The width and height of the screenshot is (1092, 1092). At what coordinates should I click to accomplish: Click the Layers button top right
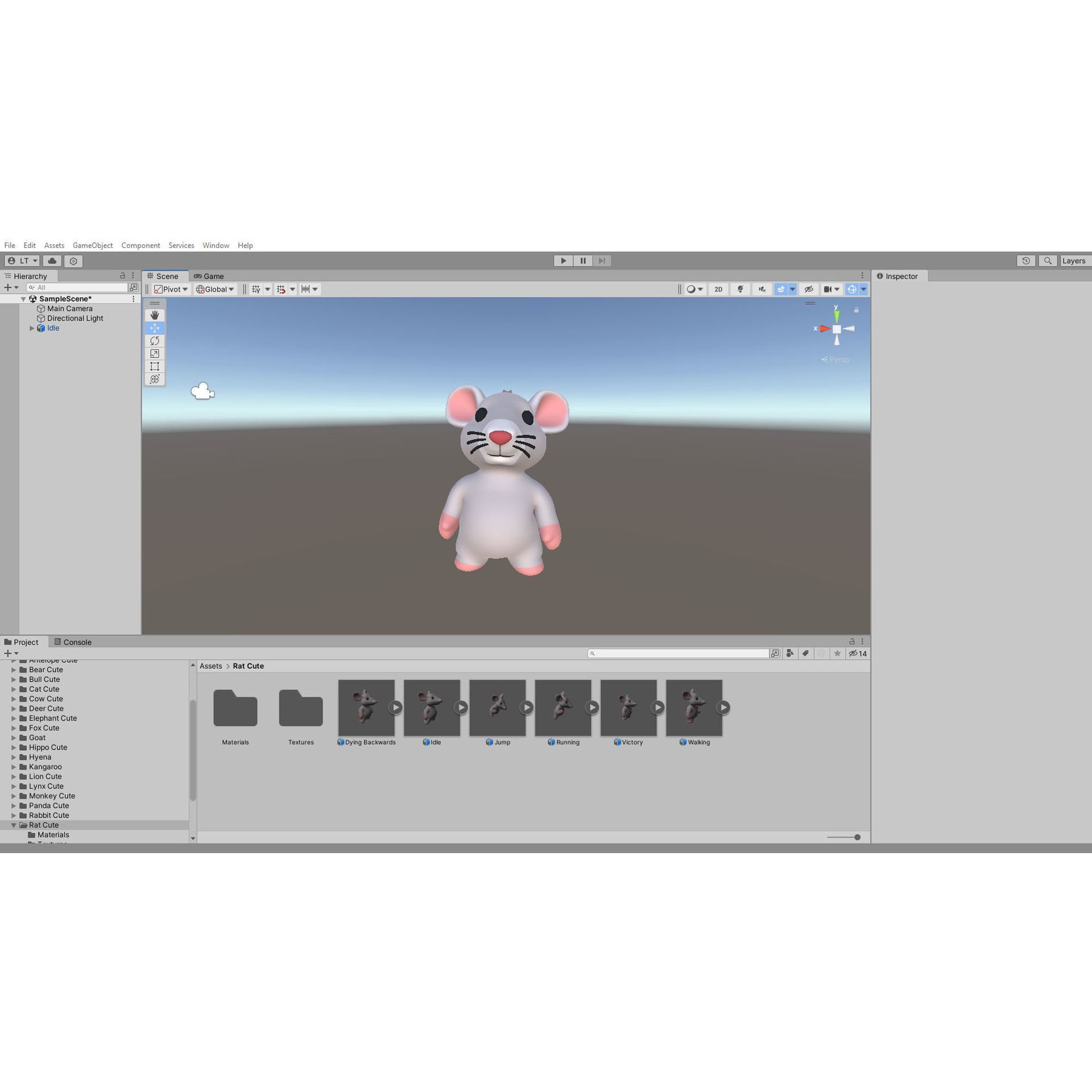coord(1074,260)
